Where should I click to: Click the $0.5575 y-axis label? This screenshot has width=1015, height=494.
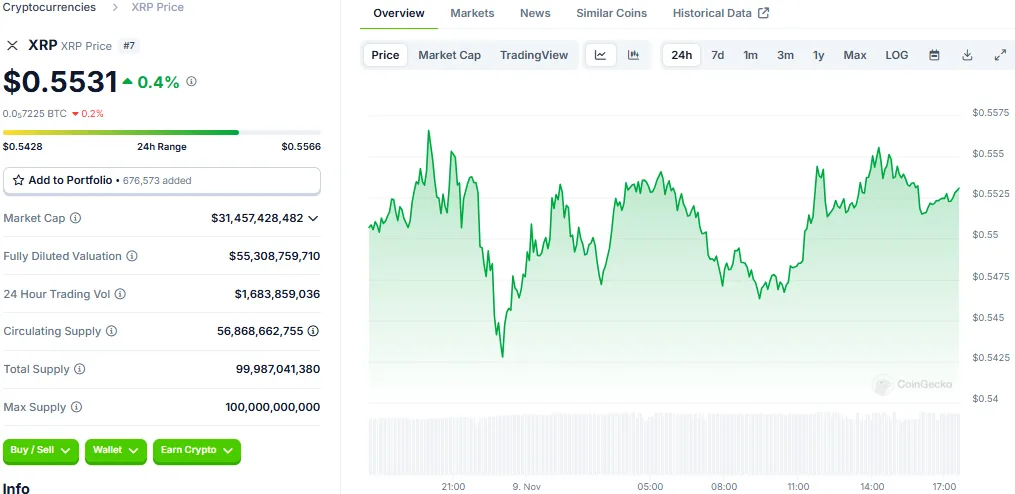pyautogui.click(x=990, y=113)
